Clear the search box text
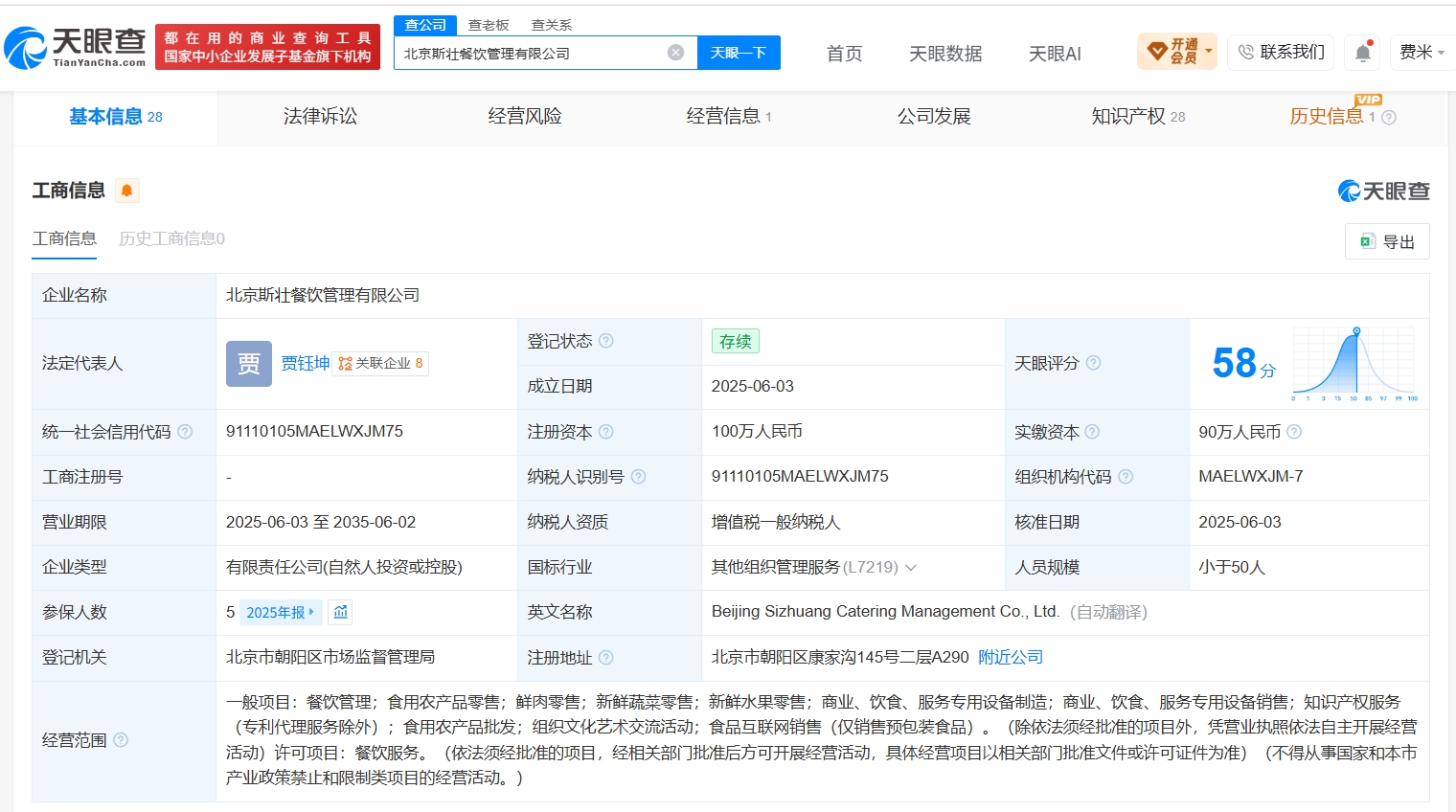This screenshot has height=812, width=1456. 676,53
